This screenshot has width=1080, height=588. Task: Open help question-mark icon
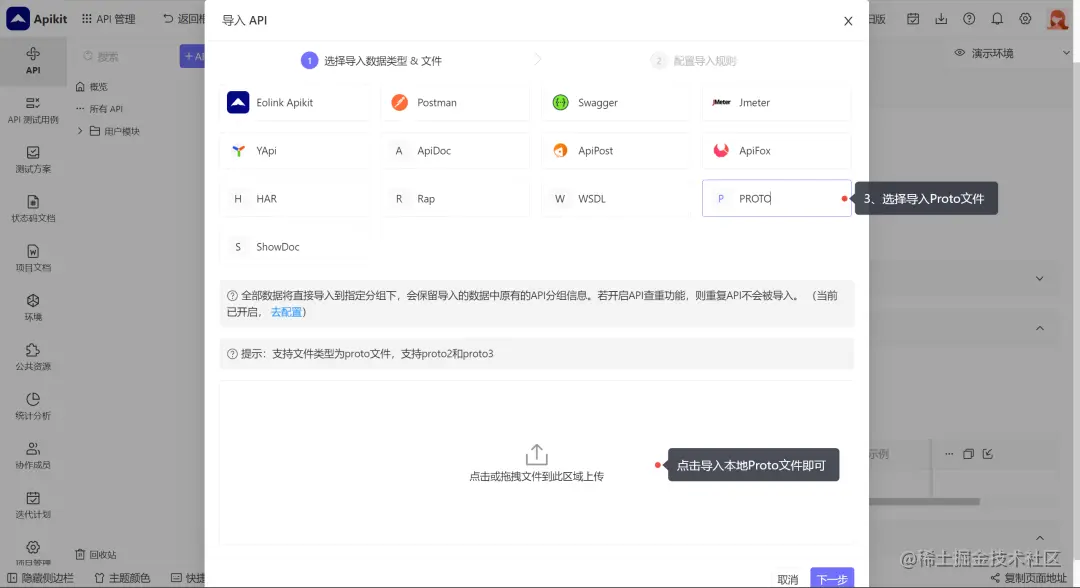[x=969, y=19]
